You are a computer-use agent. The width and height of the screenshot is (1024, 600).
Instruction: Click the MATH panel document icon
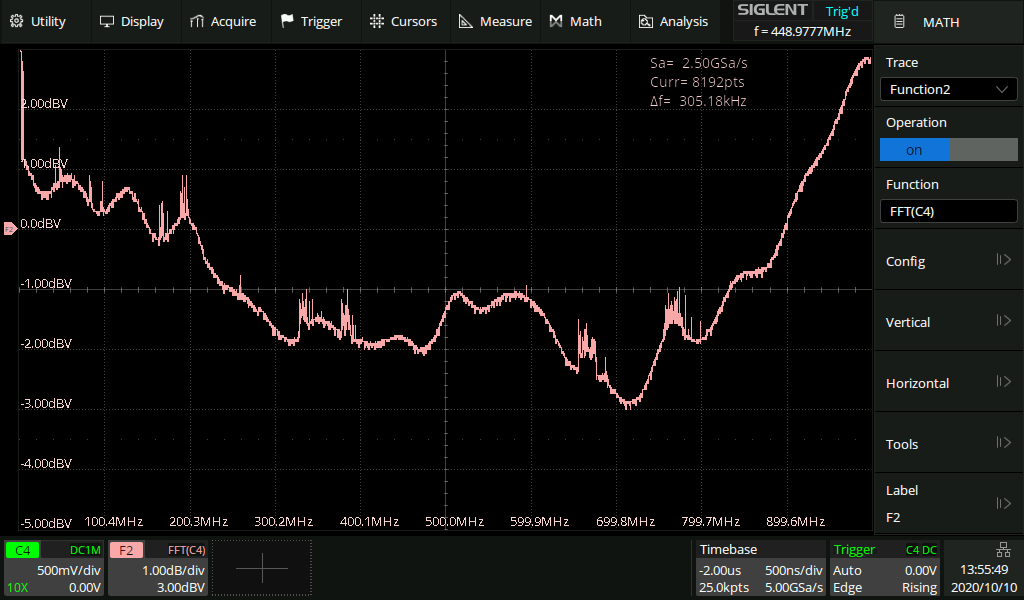click(x=899, y=22)
